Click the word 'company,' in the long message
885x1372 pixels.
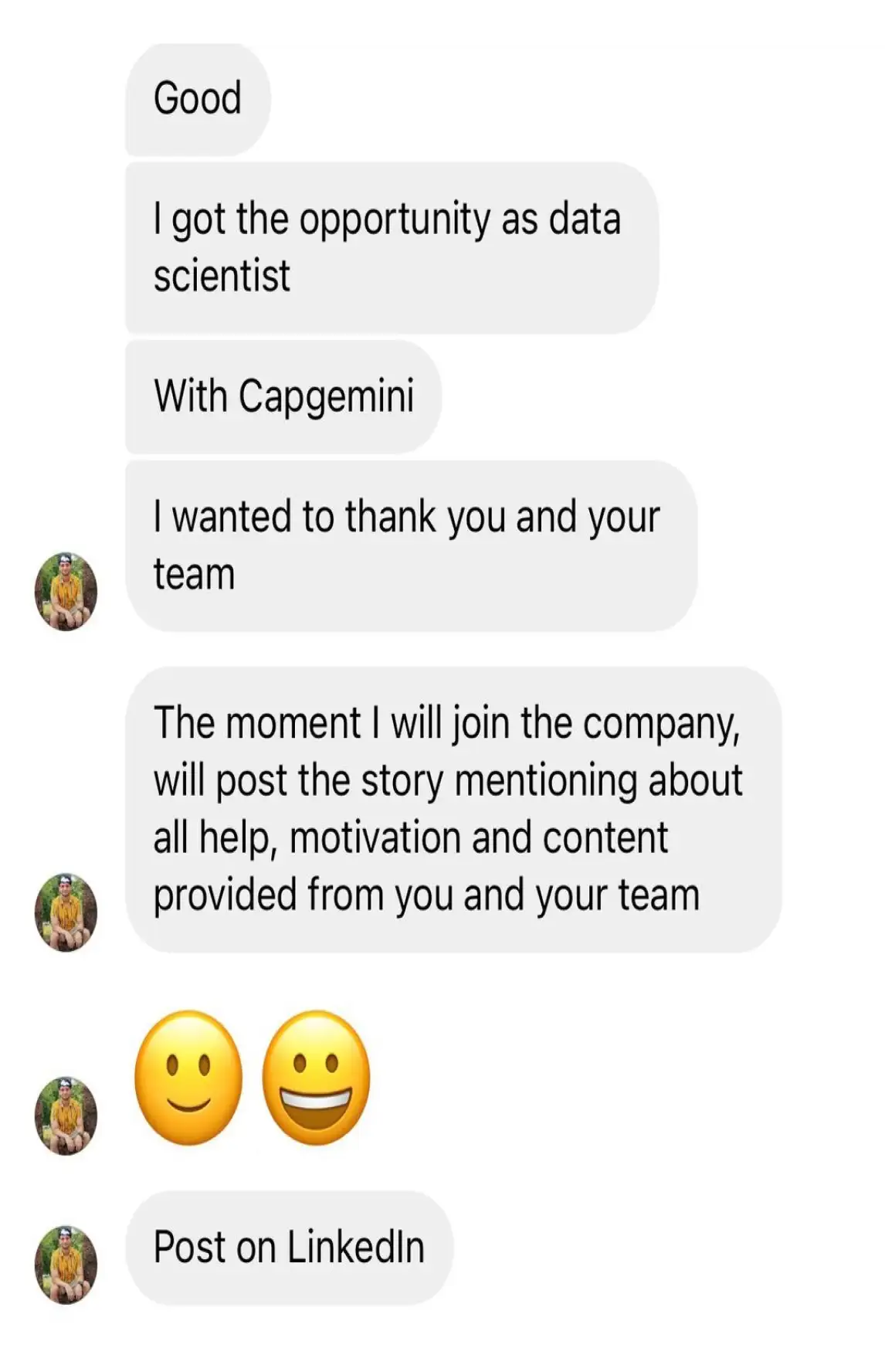[x=661, y=724]
